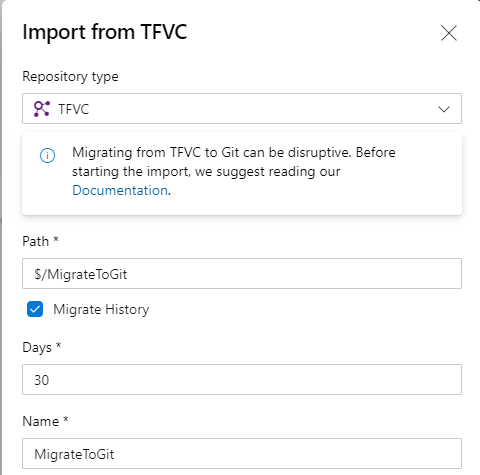The width and height of the screenshot is (480, 475).
Task: Select the TFVC text in repository dropdown
Action: (74, 109)
